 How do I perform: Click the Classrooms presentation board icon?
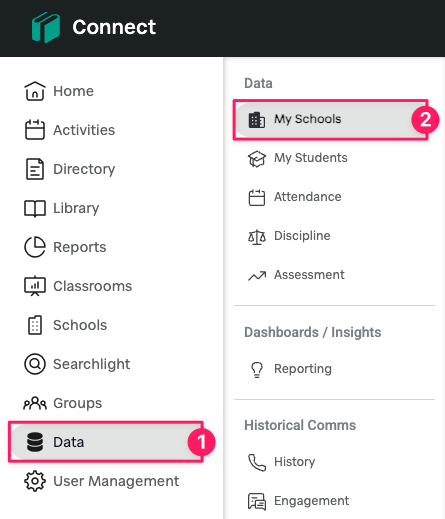(x=35, y=286)
